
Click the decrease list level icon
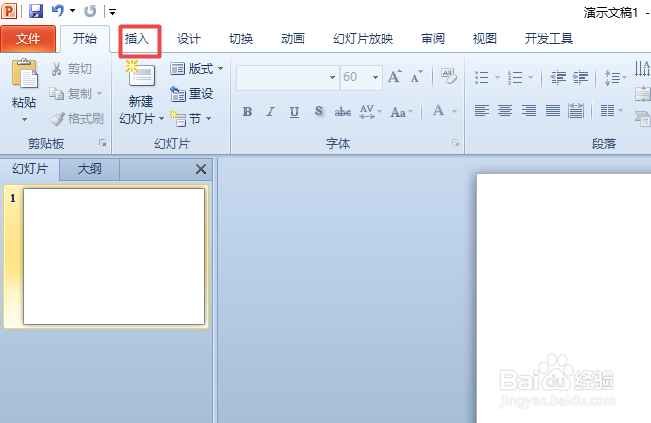(558, 78)
